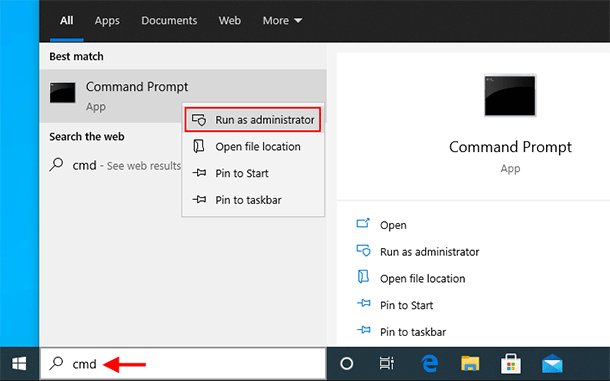The width and height of the screenshot is (610, 381).
Task: Switch to the Web search tab
Action: [x=230, y=20]
